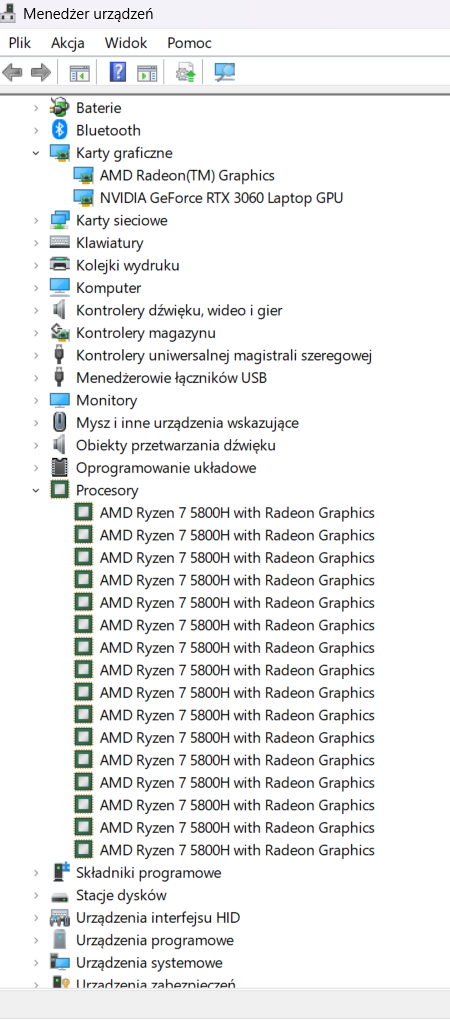Click the Karty sieciowe network icon

(x=60, y=221)
